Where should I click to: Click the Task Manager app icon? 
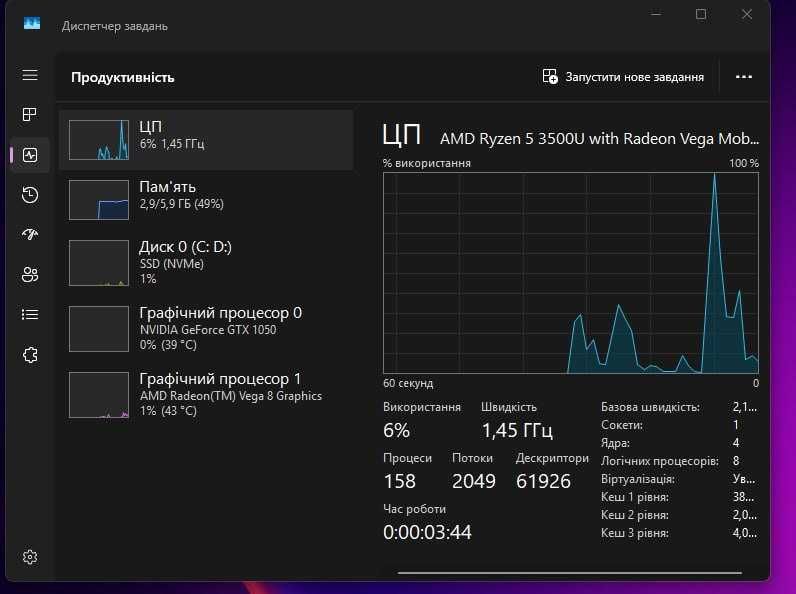tap(32, 23)
